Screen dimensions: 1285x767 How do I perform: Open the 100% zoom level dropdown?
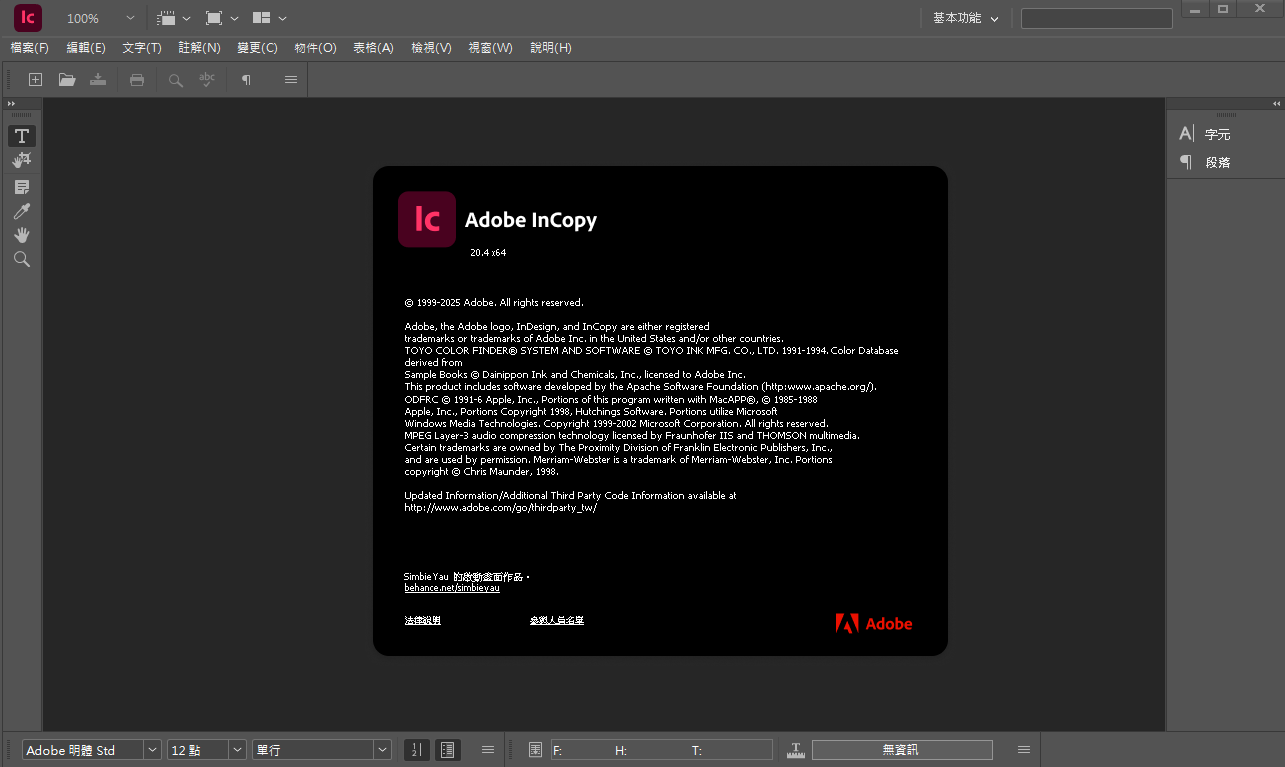(130, 18)
